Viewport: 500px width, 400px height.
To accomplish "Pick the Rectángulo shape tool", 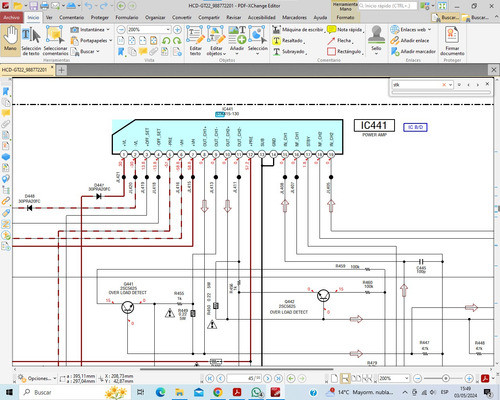I will 345,52.
